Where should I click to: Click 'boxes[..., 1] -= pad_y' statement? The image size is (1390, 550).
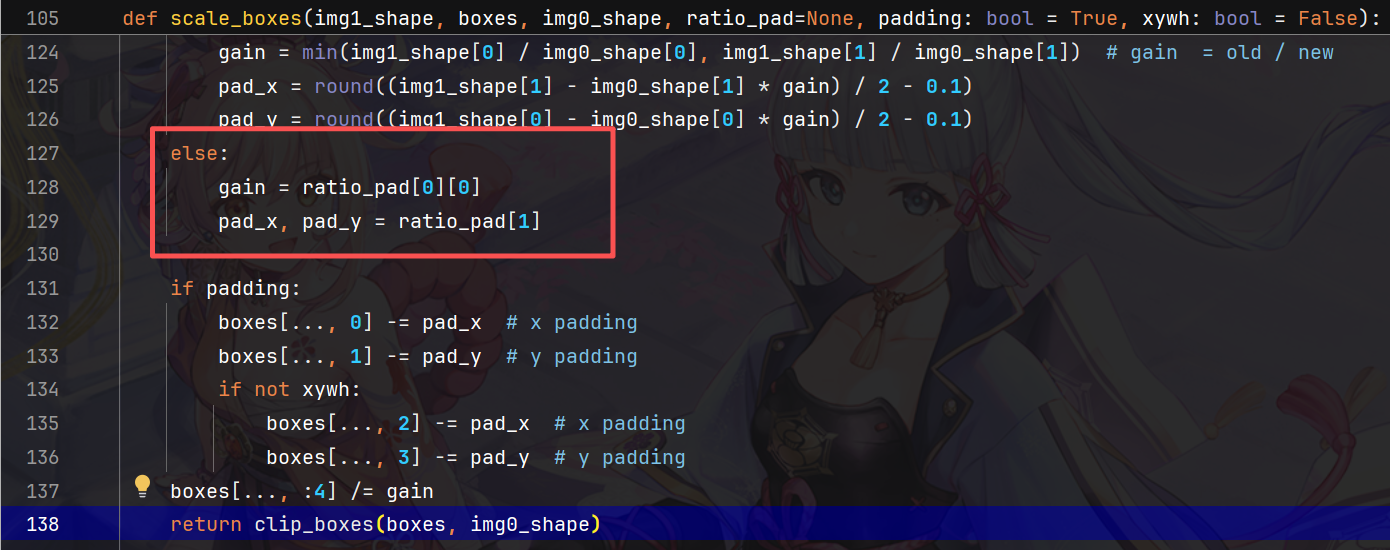[350, 356]
